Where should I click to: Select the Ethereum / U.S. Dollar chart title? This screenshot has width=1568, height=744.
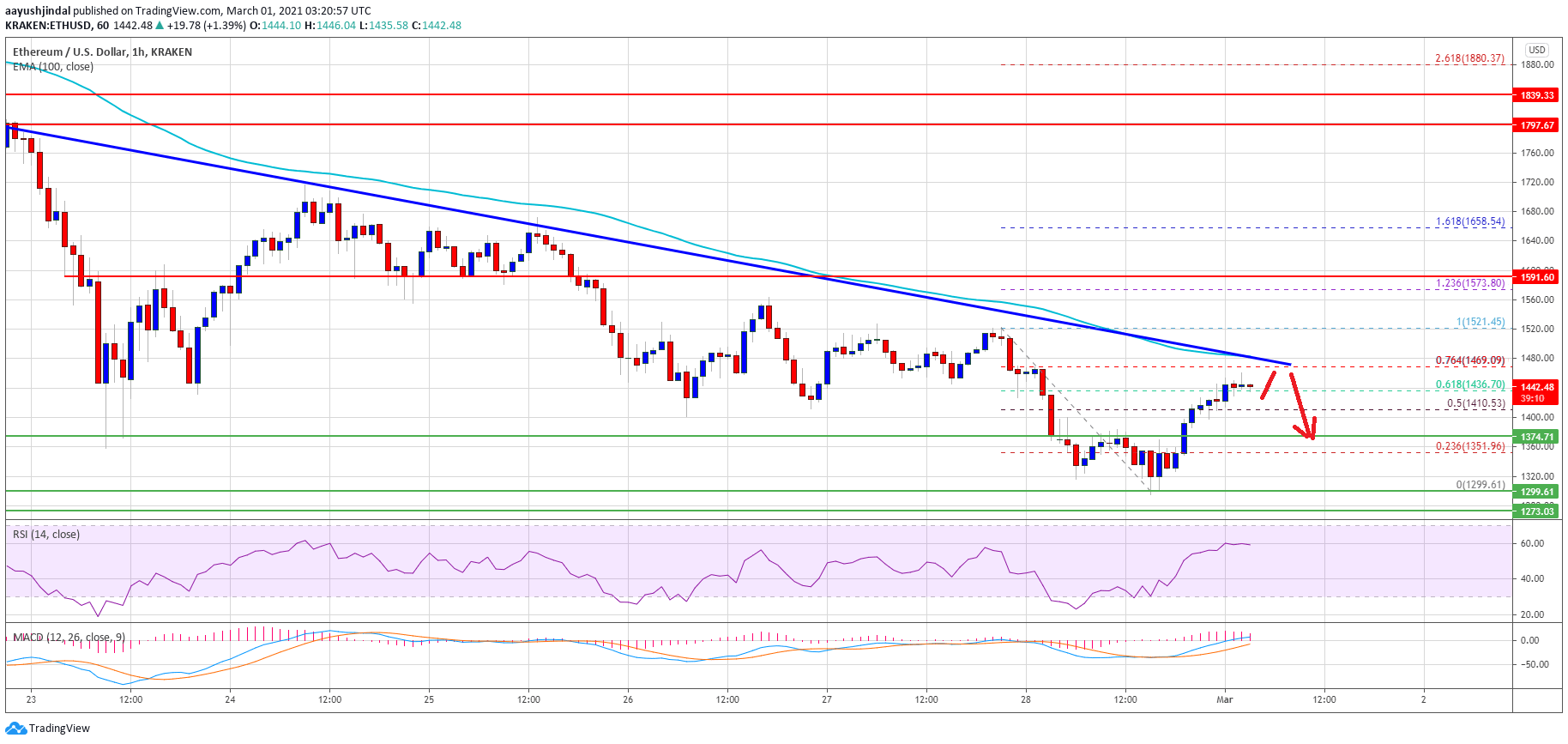tap(102, 52)
